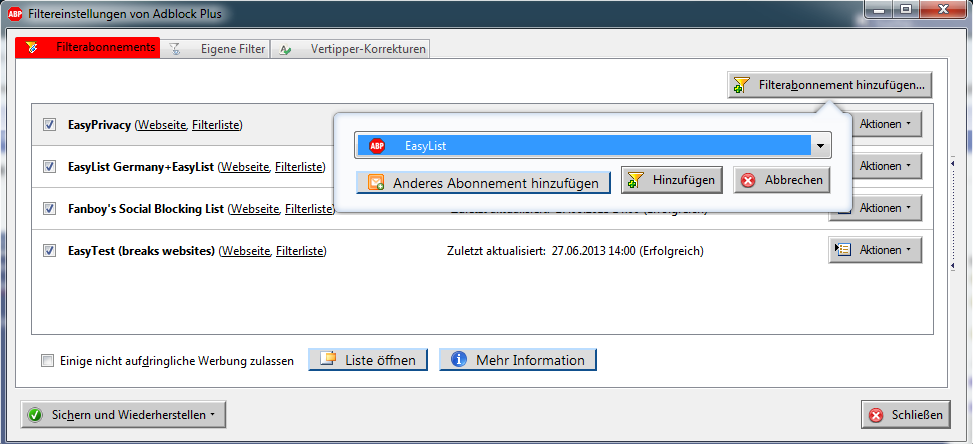Click the notes icon on Liste öffnen

click(327, 360)
